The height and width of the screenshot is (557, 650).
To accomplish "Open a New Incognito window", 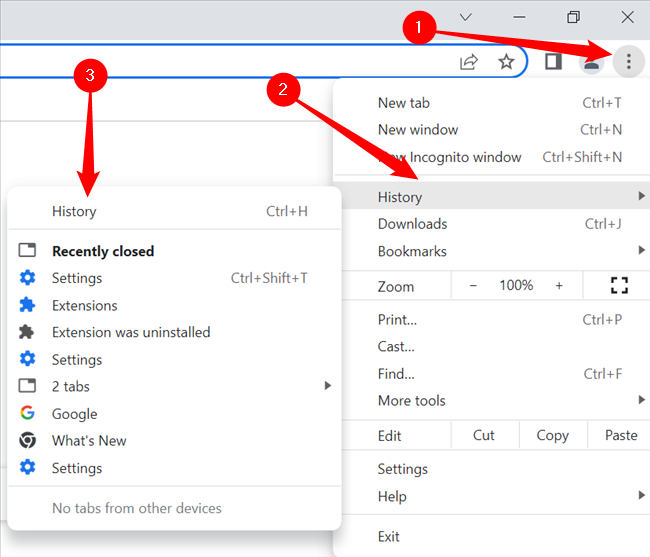I will pyautogui.click(x=492, y=157).
